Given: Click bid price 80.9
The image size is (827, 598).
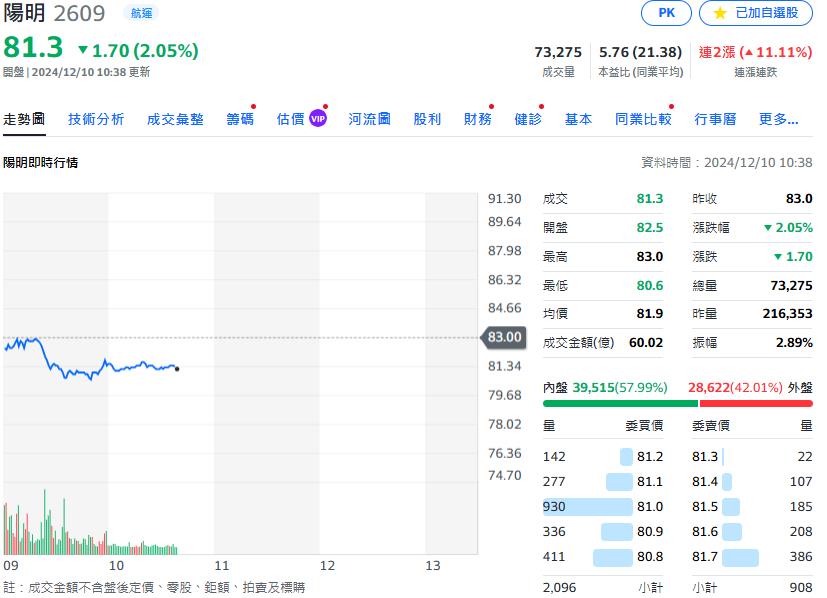Looking at the screenshot, I should [x=650, y=532].
